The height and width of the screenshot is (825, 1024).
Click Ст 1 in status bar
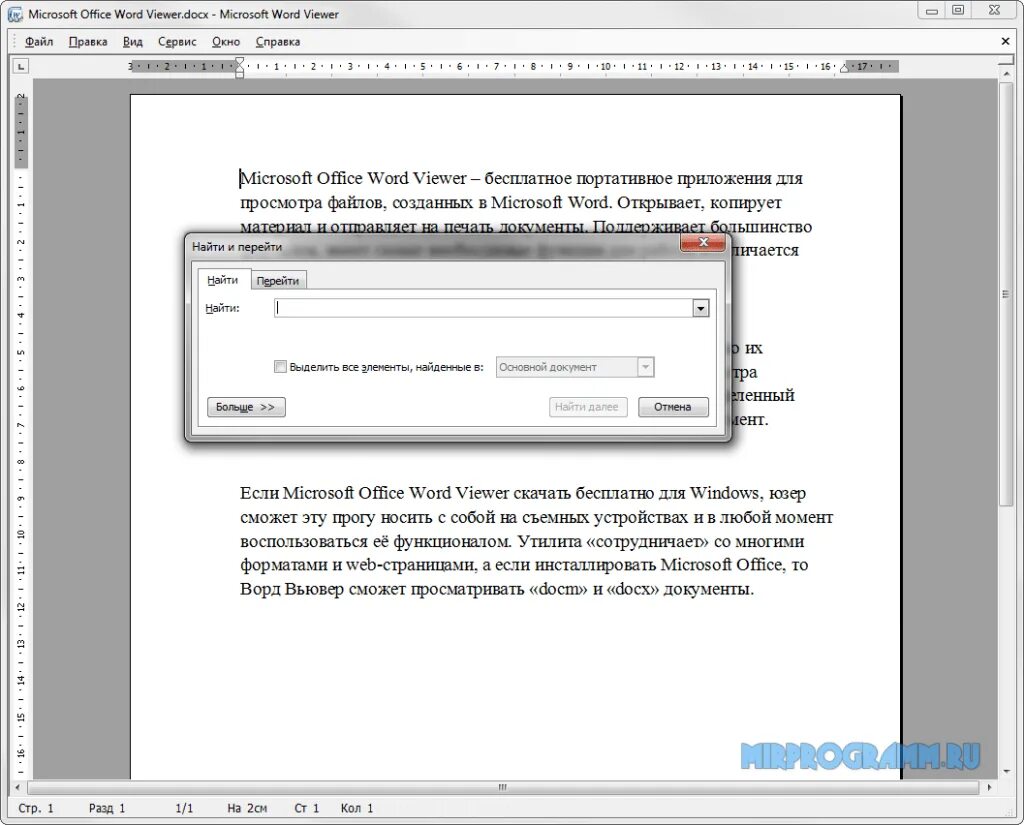point(306,809)
